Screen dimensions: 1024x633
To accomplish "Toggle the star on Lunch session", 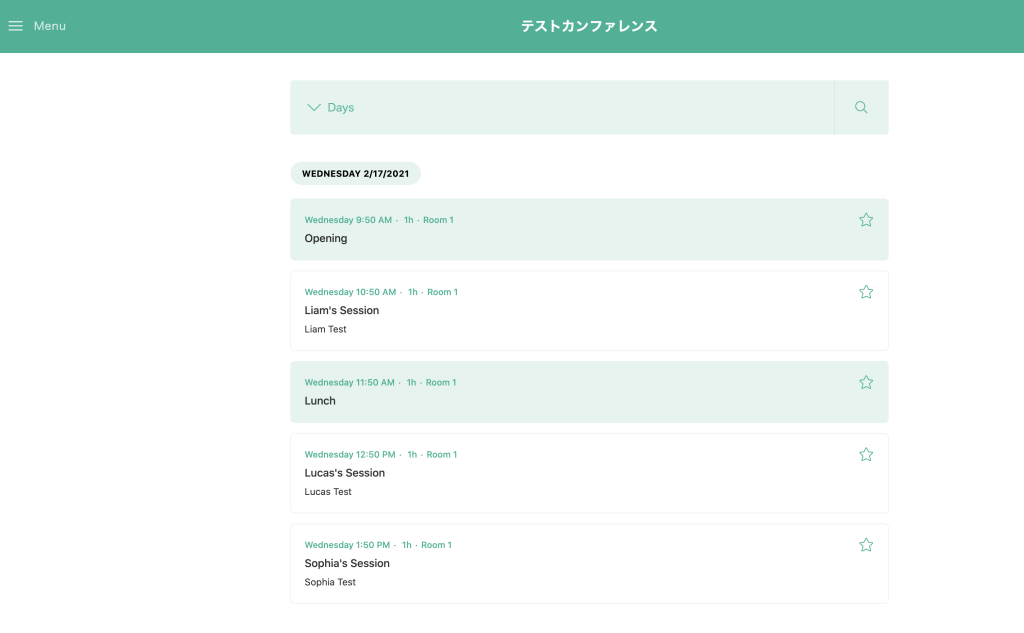I will 866,382.
